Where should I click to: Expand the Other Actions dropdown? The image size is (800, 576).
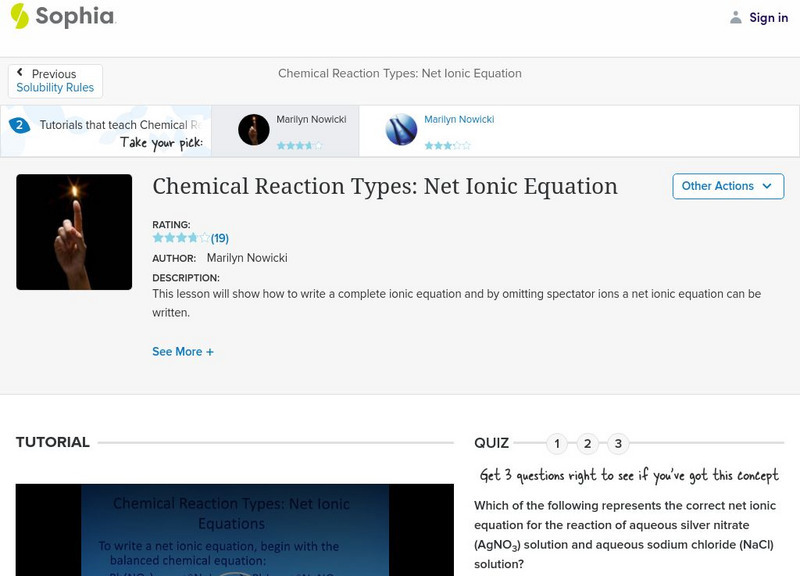tap(728, 186)
